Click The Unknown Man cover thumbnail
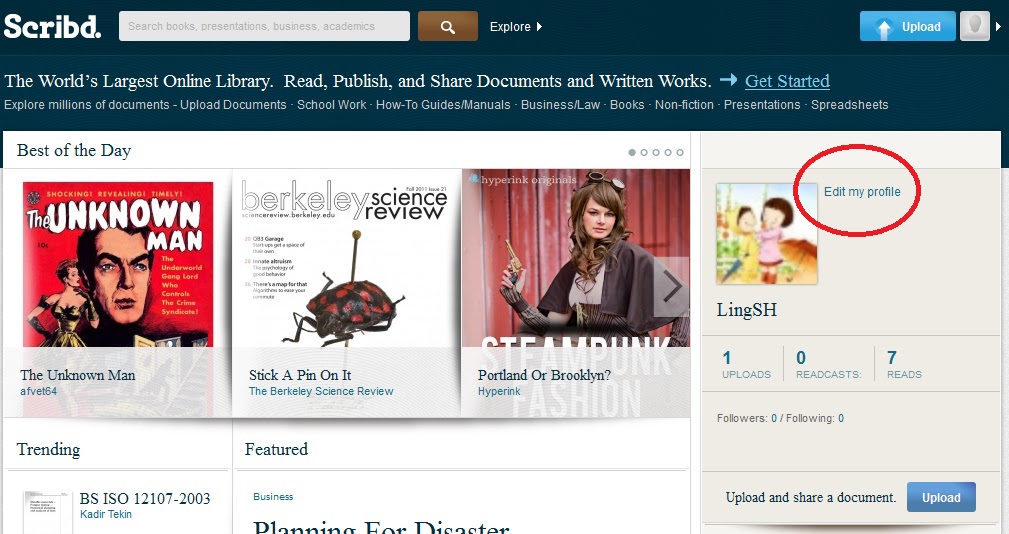The width and height of the screenshot is (1009, 534). 118,264
